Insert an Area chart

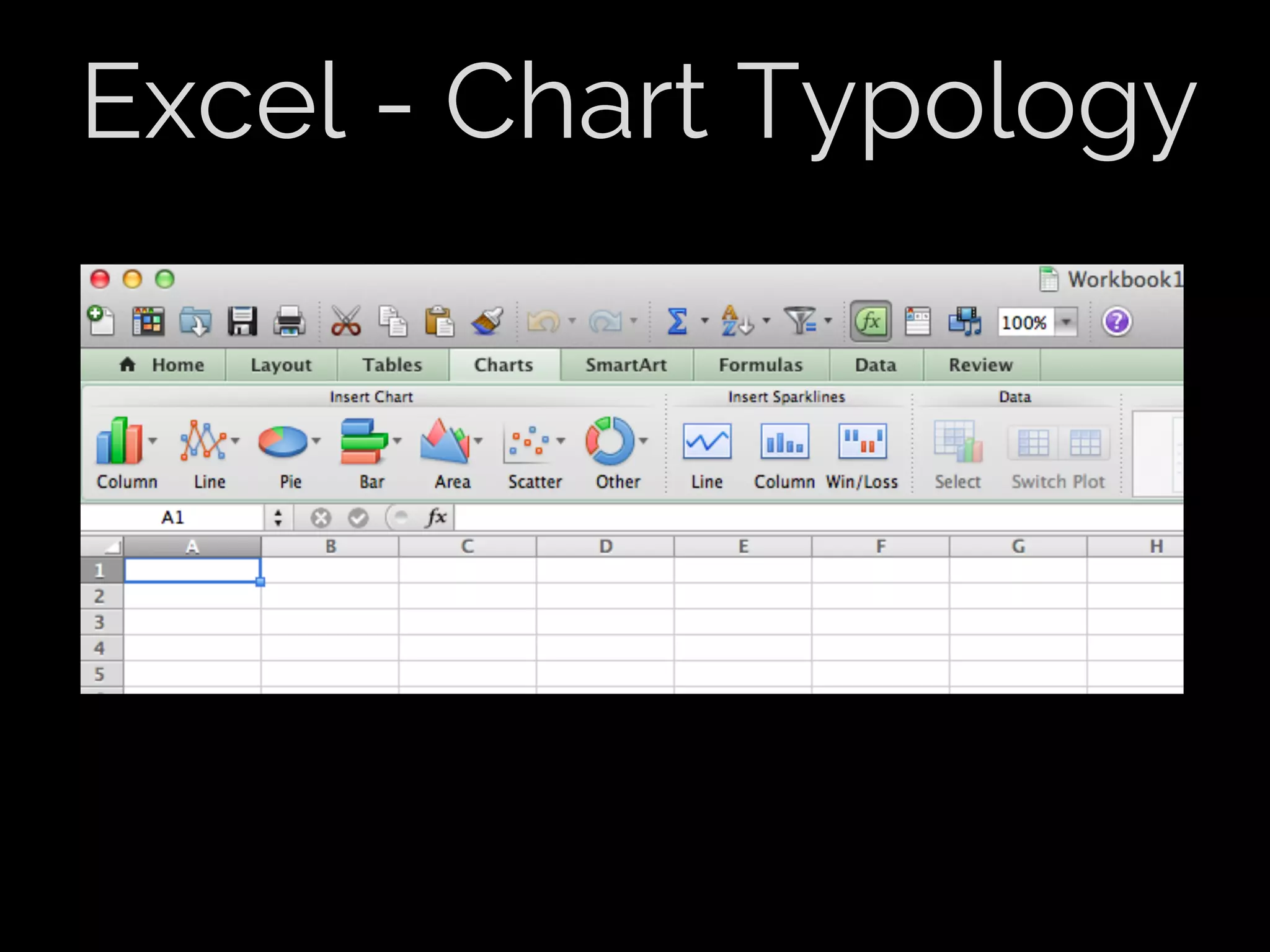(451, 454)
